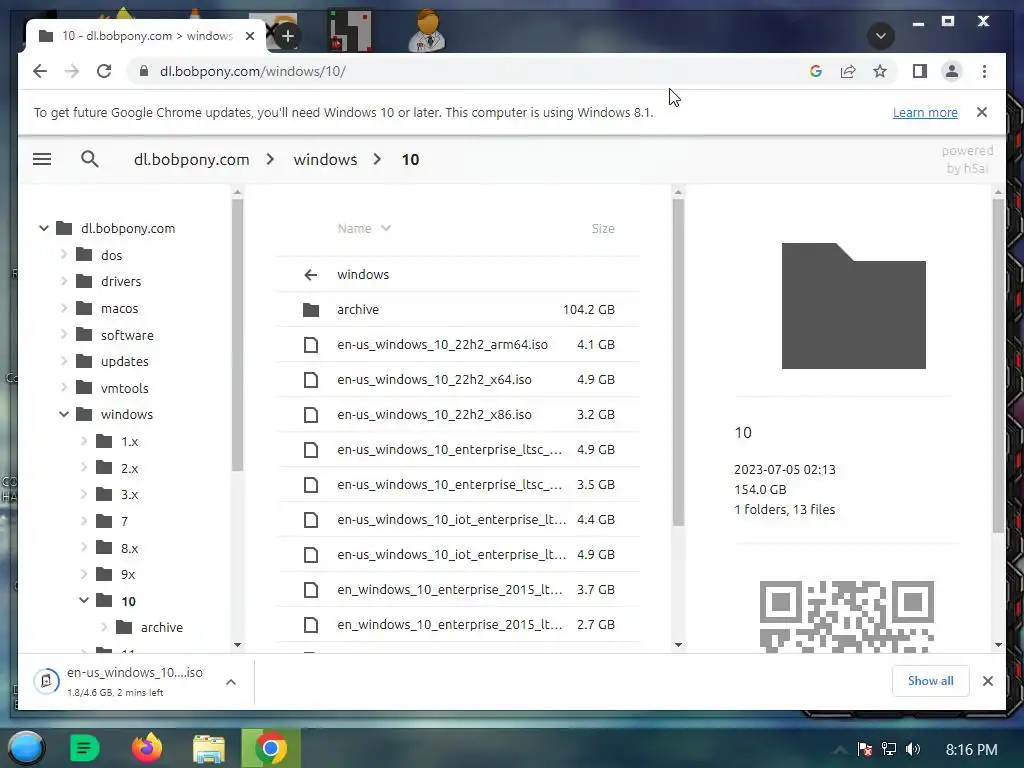Open the Start orb on taskbar
The image size is (1024, 768).
(x=26, y=748)
